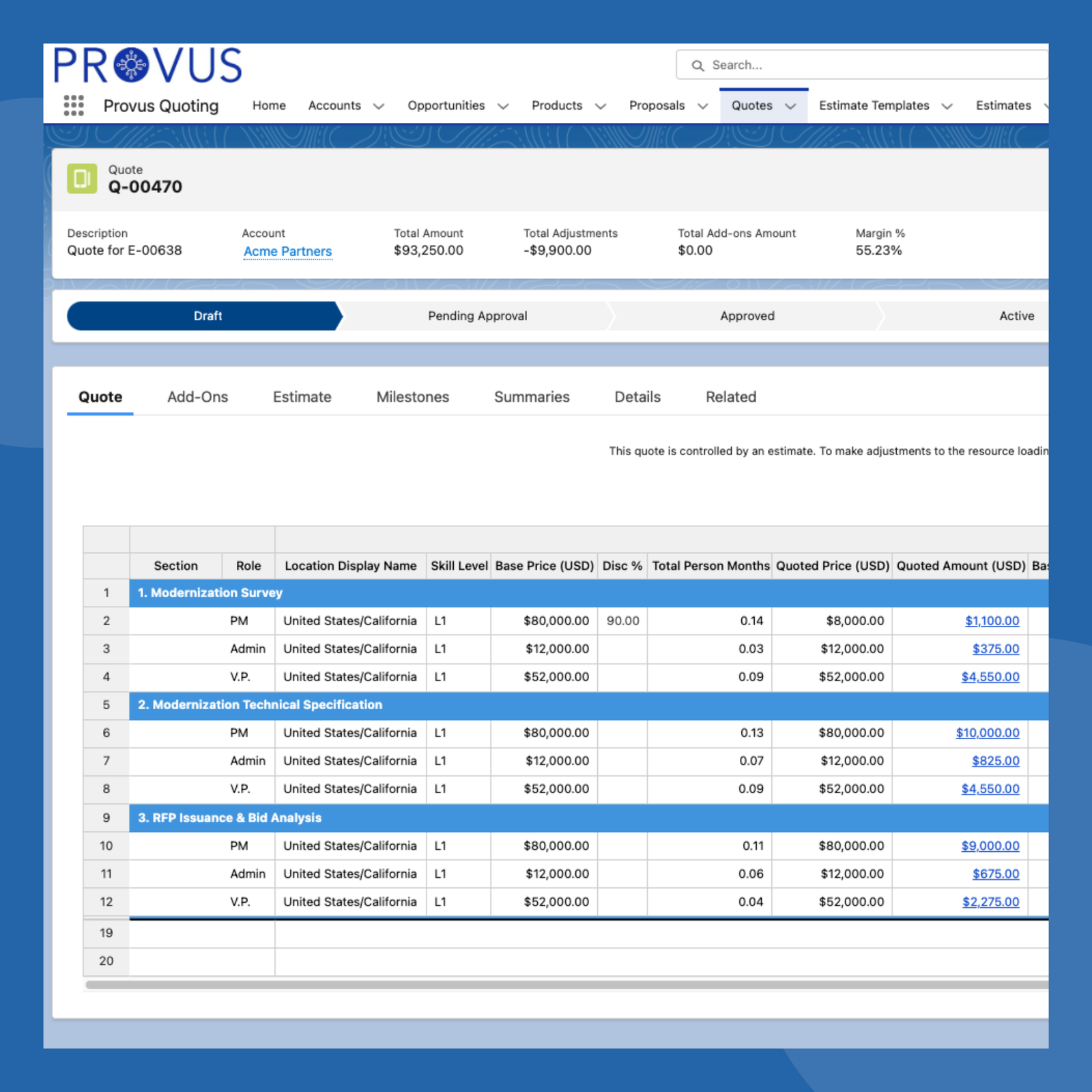
Task: Open the $10,000.00 quoted amount link
Action: 988,733
